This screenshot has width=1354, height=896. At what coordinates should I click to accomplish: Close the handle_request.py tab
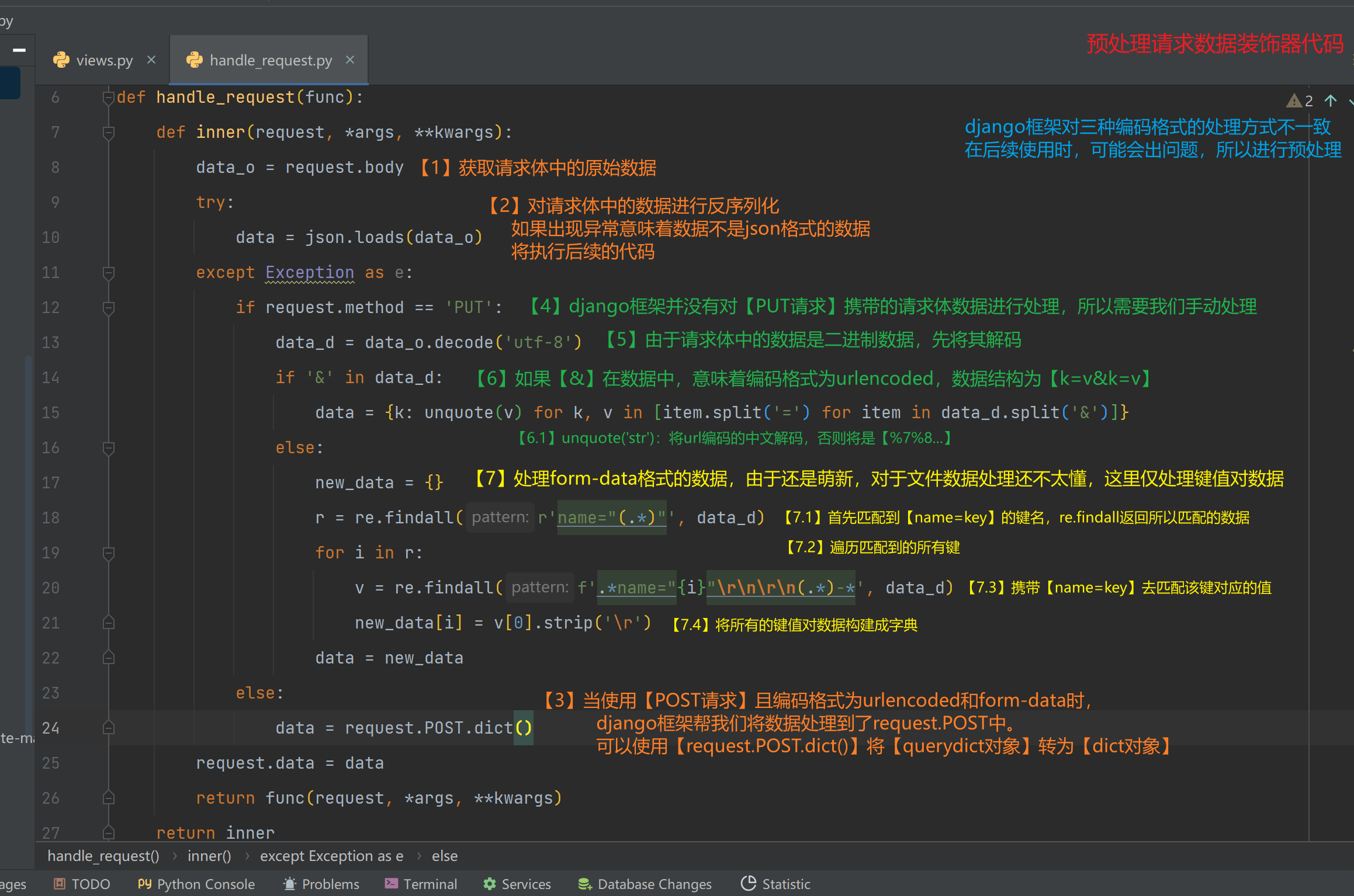coord(350,60)
